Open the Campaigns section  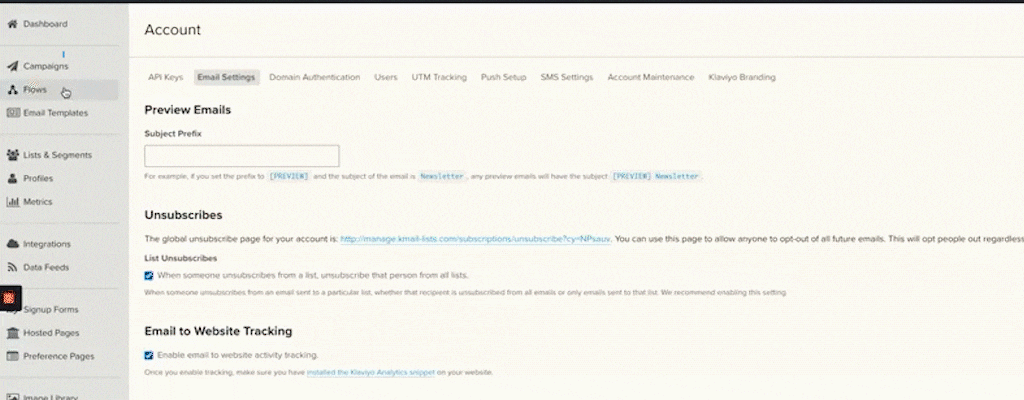[x=46, y=66]
